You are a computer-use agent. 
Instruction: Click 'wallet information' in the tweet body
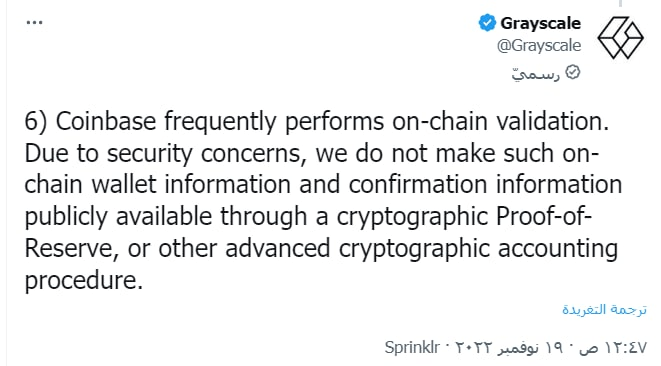191,185
